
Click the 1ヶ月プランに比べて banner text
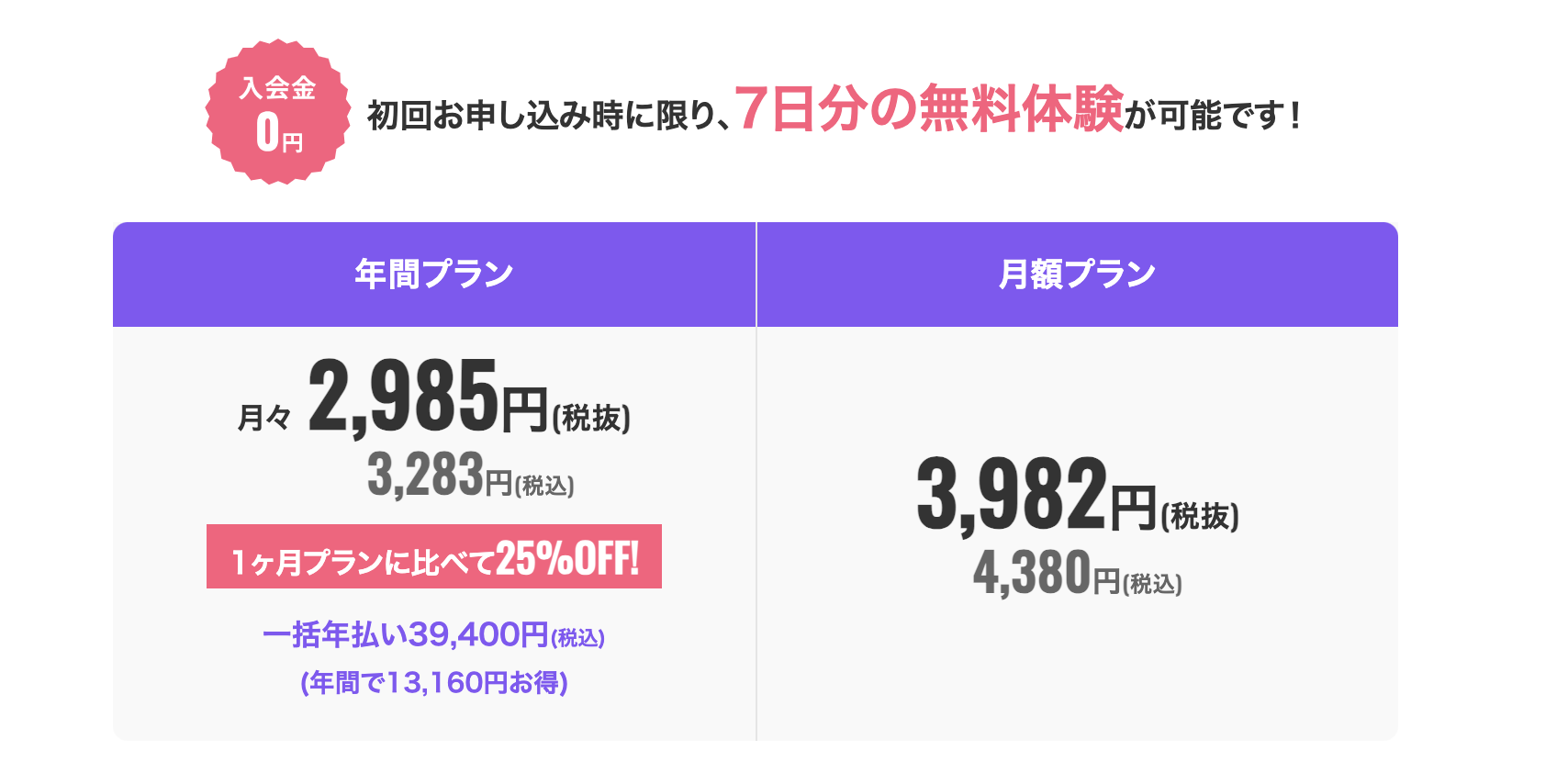363,561
